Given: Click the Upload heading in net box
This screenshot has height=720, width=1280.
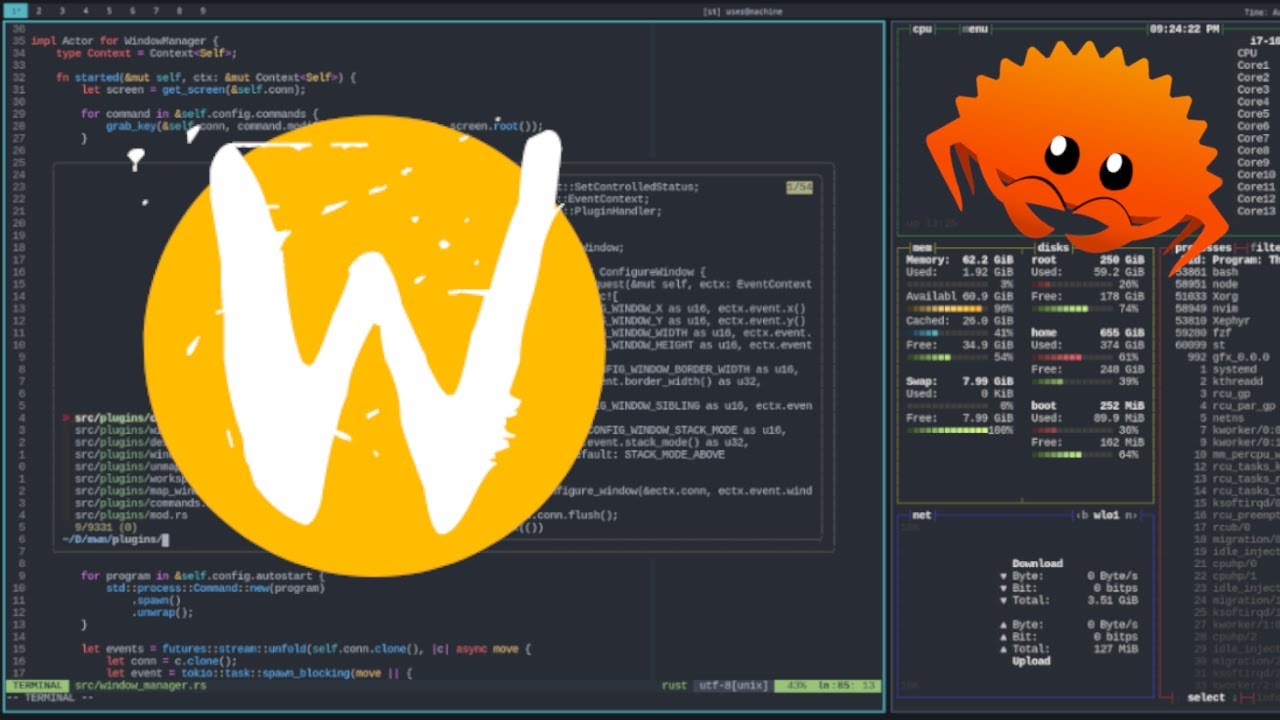Looking at the screenshot, I should click(x=1031, y=661).
